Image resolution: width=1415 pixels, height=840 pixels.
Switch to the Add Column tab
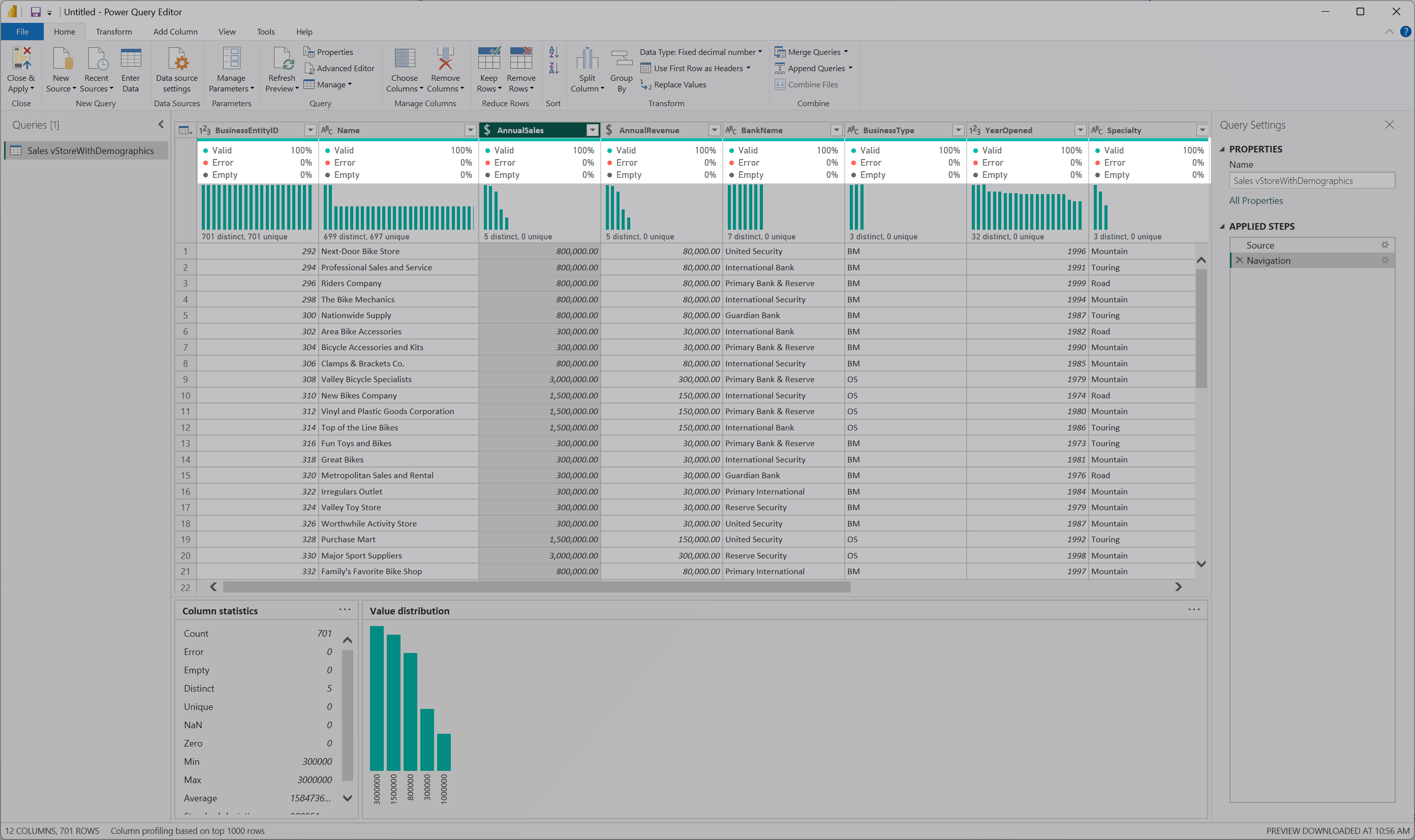175,31
